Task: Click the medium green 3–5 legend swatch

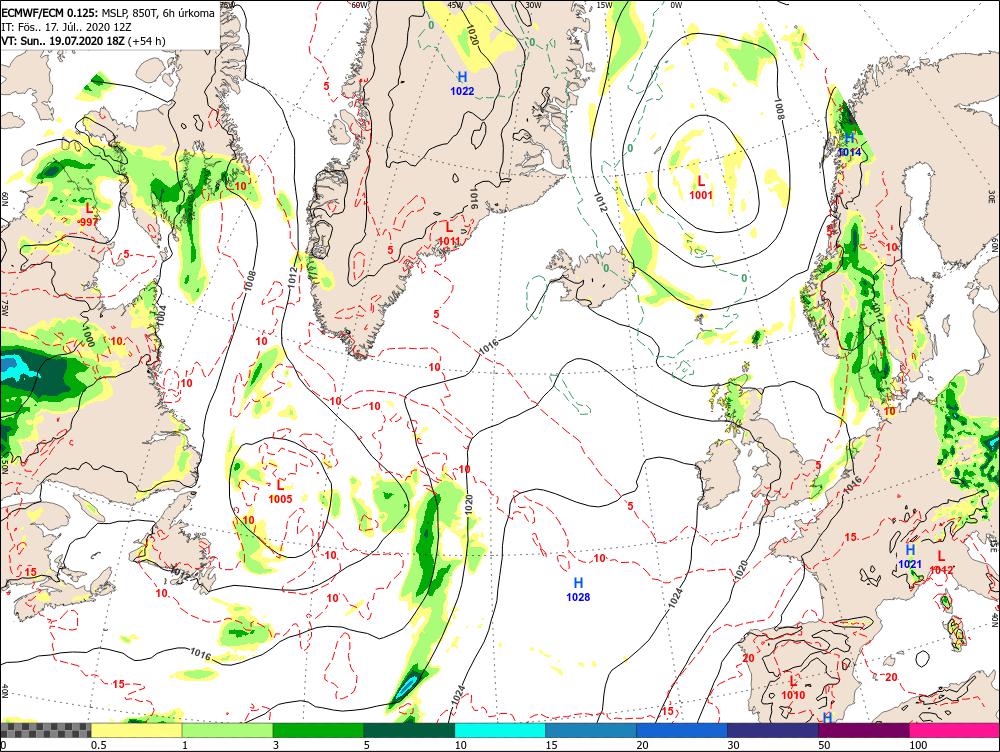Action: coord(318,730)
